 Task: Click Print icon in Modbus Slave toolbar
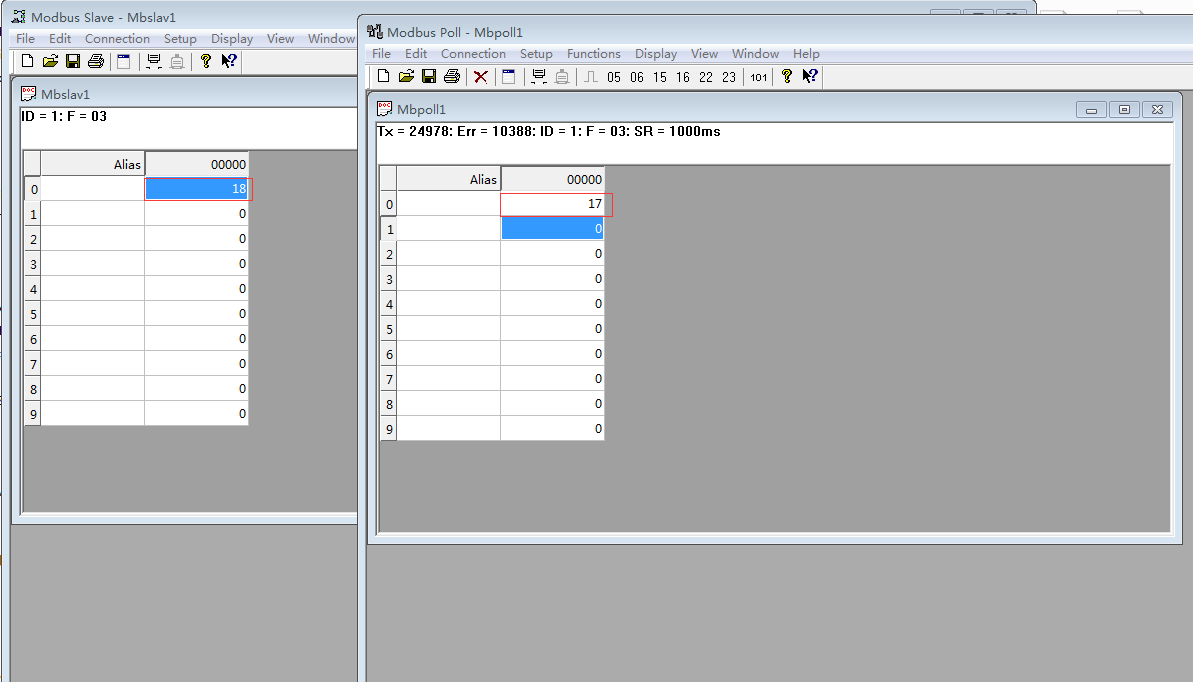(x=96, y=61)
